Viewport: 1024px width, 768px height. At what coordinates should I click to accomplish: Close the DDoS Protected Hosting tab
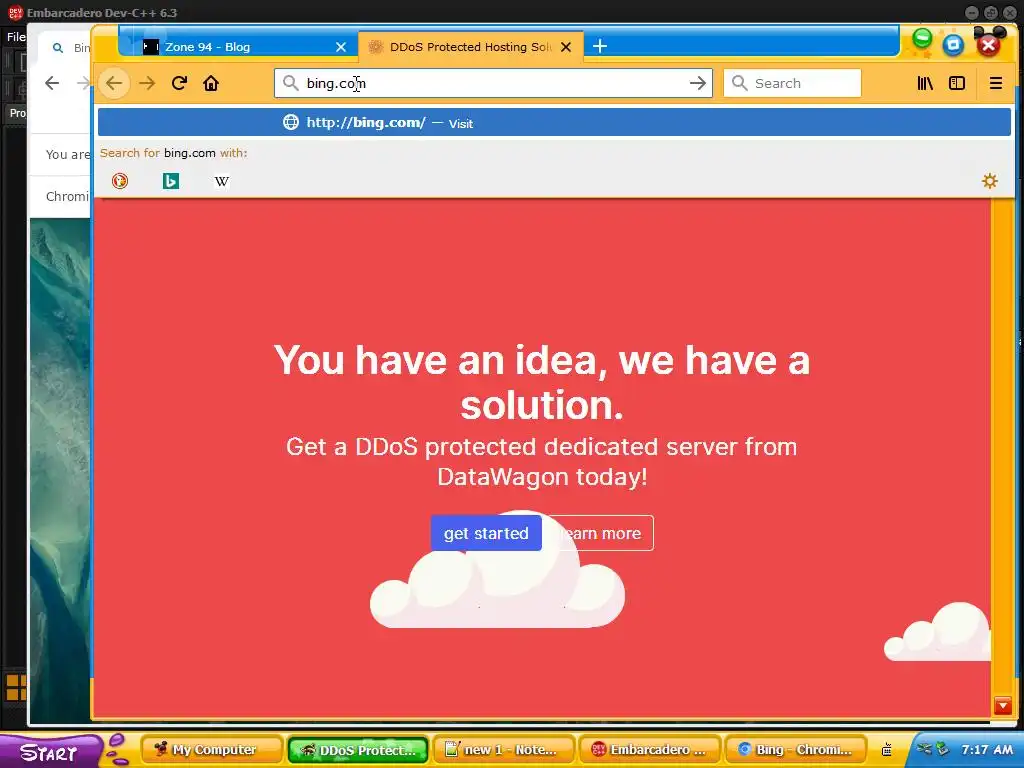pyautogui.click(x=566, y=47)
